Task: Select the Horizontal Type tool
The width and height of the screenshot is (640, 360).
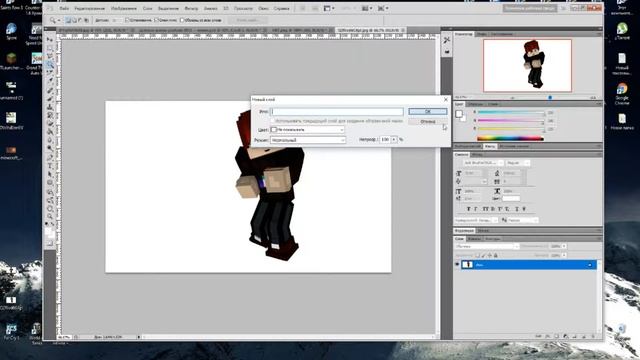Action: point(50,166)
